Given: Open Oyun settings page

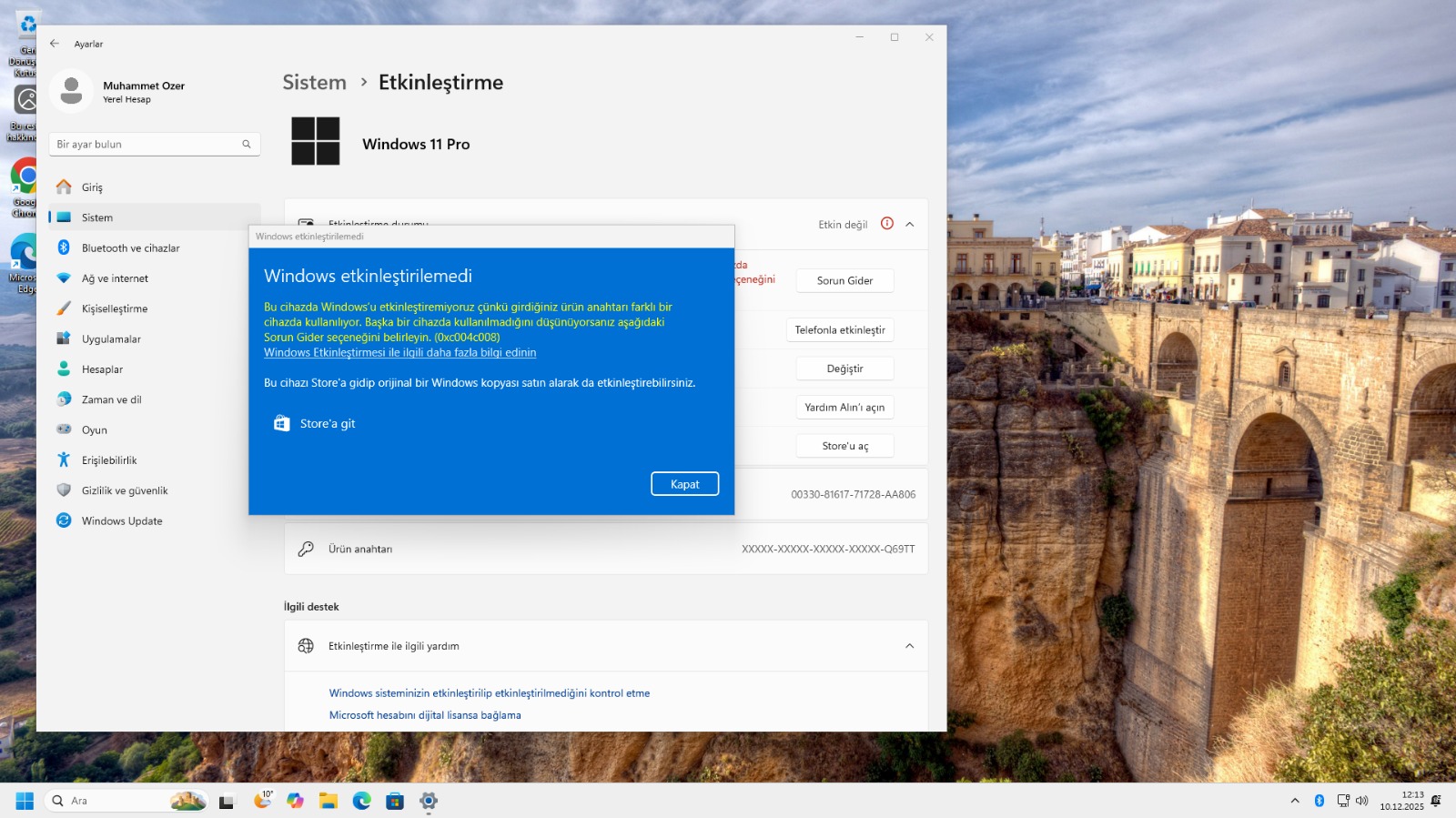Looking at the screenshot, I should (155, 429).
